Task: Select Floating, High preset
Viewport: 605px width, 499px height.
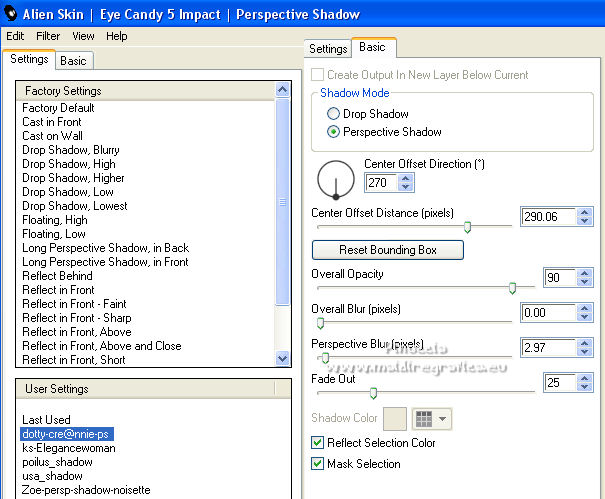Action: 55,220
